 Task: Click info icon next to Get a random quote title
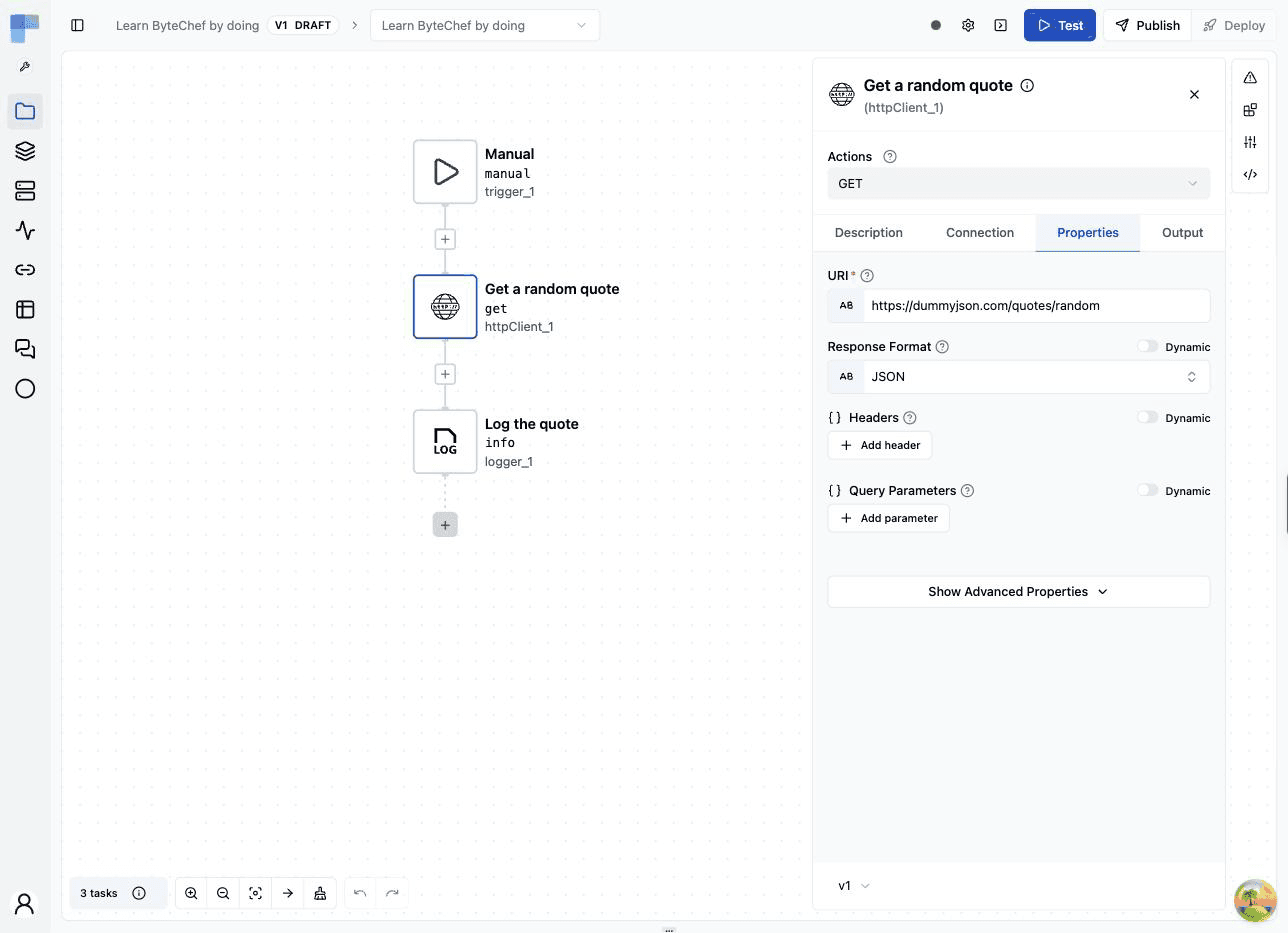coord(1027,86)
